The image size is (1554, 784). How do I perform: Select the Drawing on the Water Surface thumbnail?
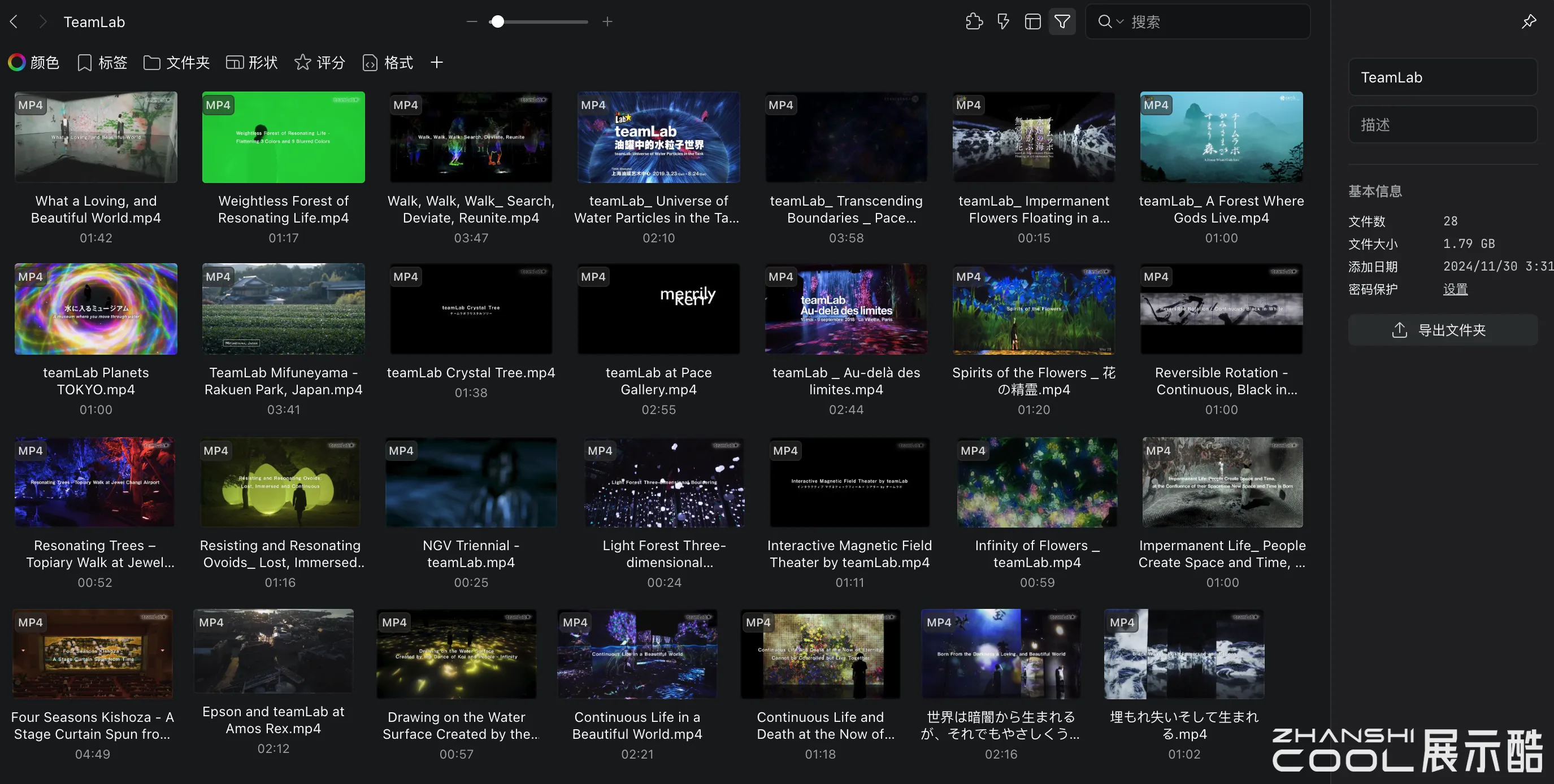pos(457,654)
